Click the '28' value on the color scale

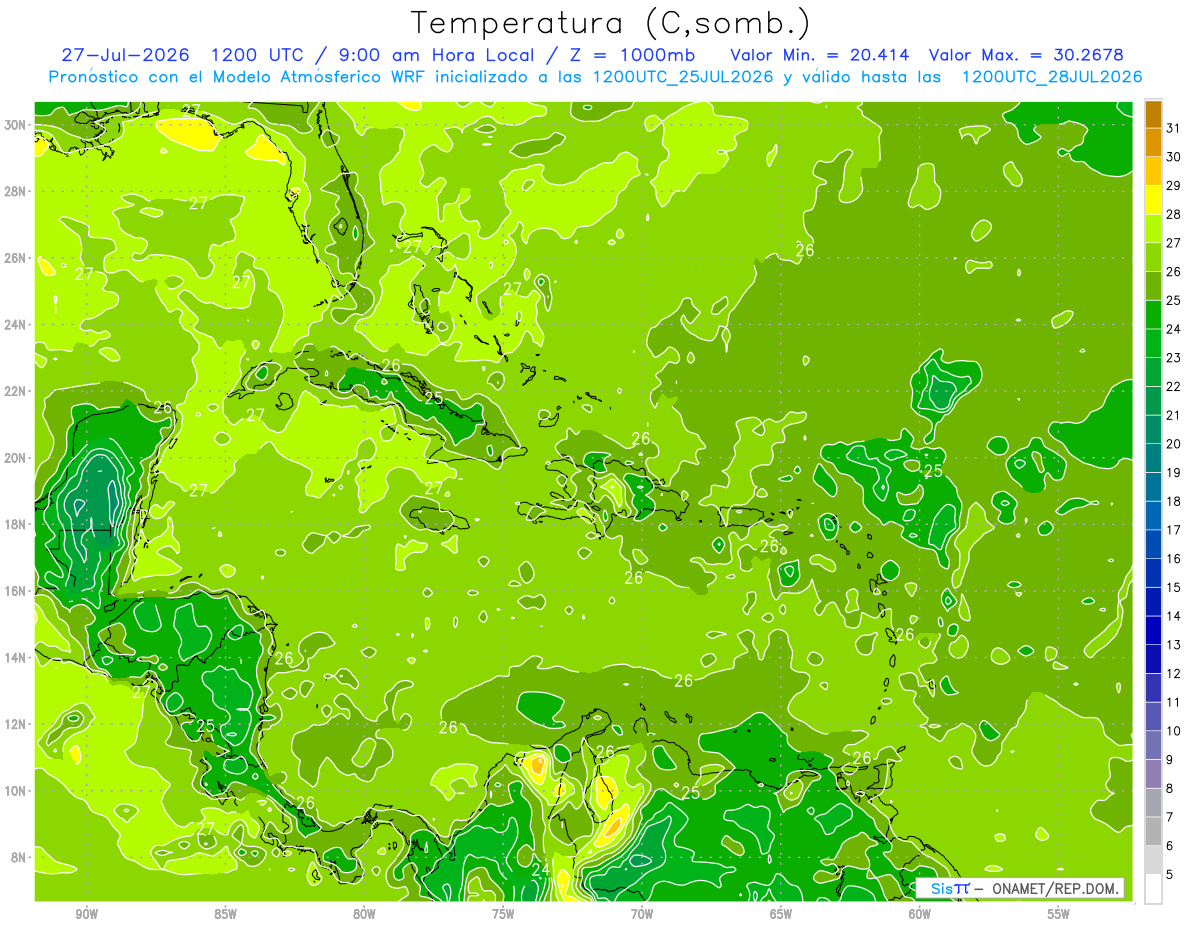tap(1173, 214)
